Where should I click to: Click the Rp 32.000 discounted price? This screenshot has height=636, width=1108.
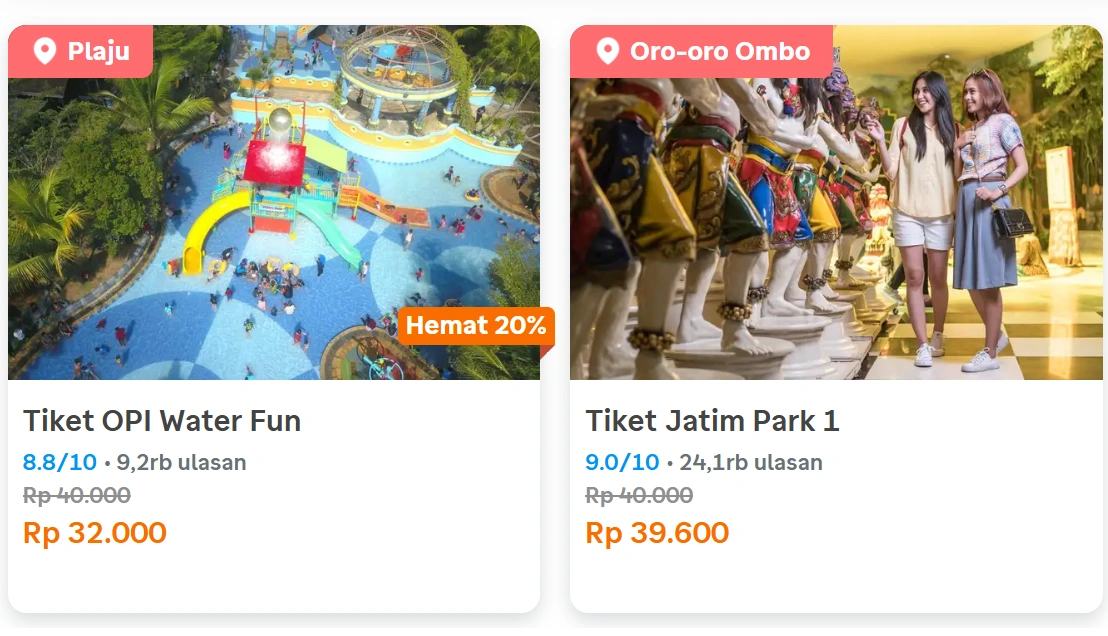[95, 533]
